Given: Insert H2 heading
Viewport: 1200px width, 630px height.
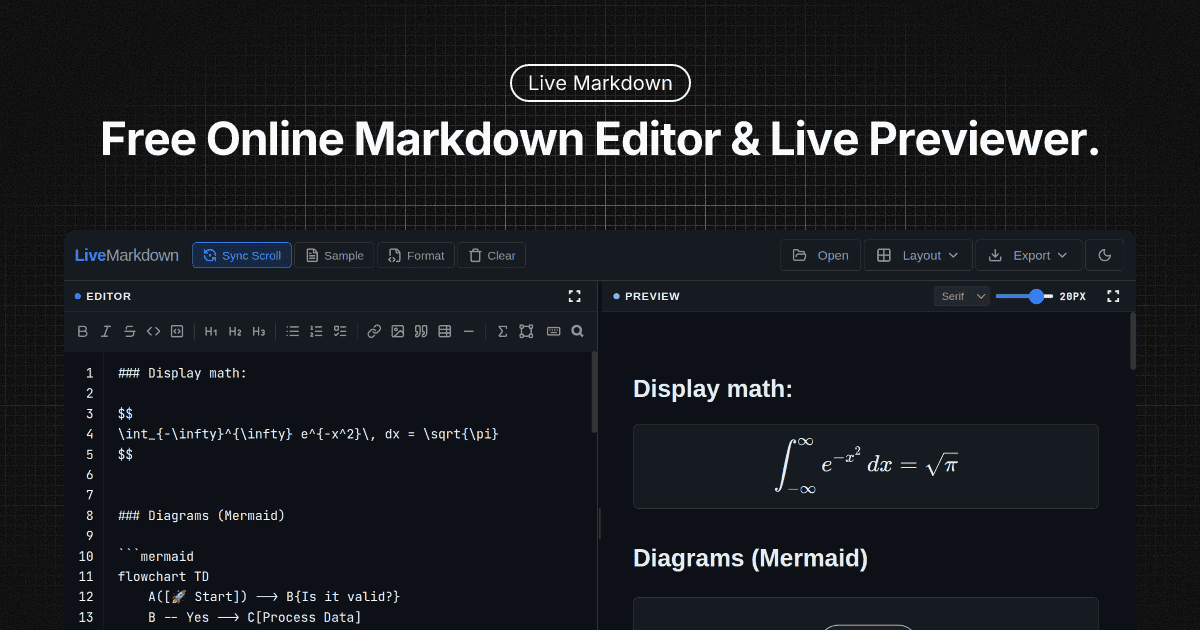Looking at the screenshot, I should pyautogui.click(x=235, y=331).
